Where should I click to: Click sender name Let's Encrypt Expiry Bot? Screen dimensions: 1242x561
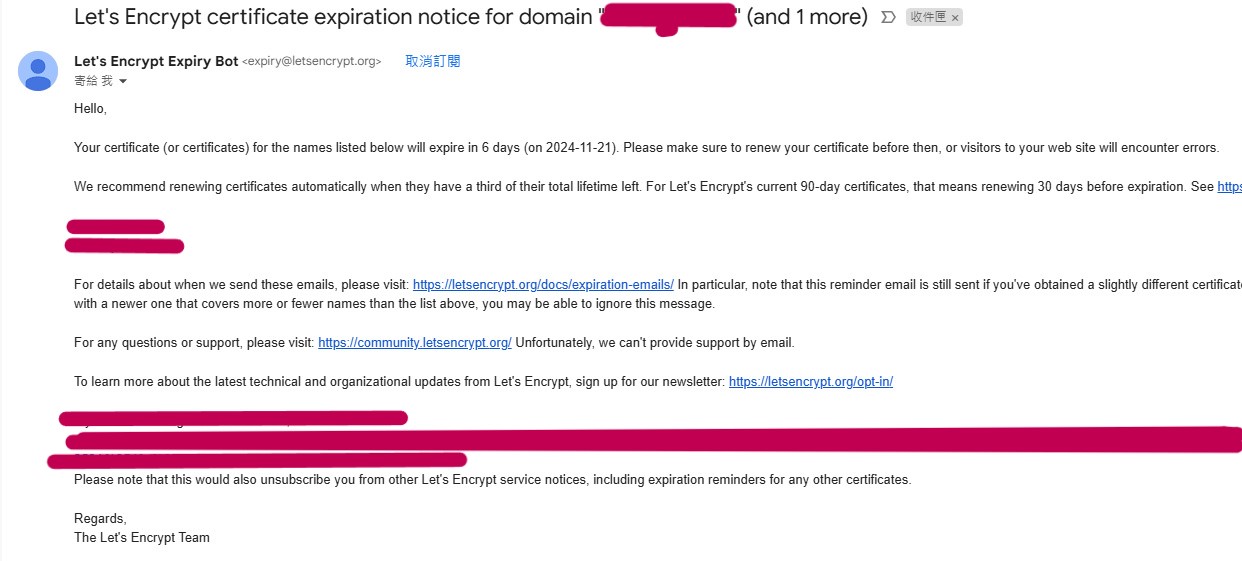pyautogui.click(x=156, y=61)
